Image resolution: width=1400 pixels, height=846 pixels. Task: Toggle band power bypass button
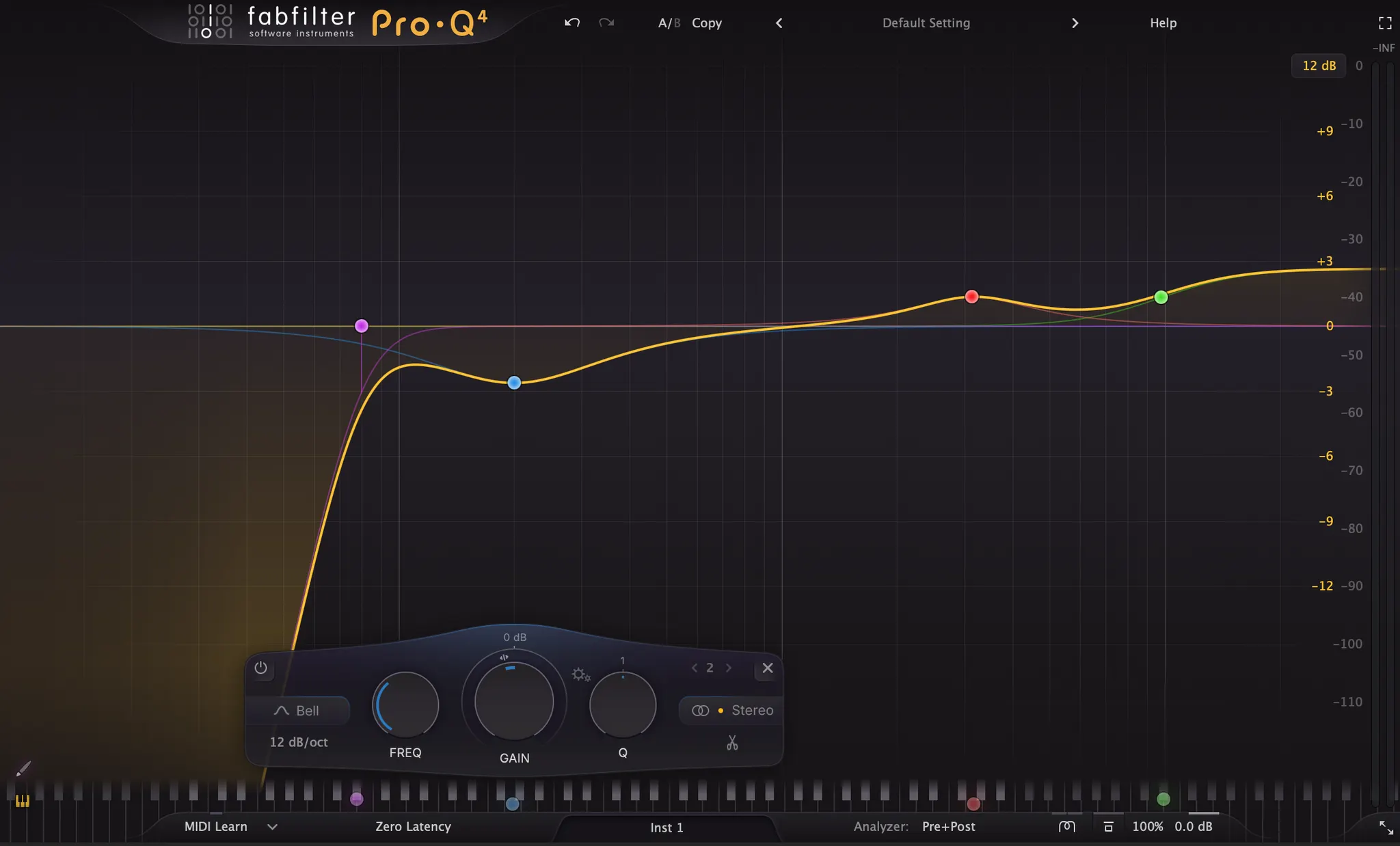tap(260, 668)
